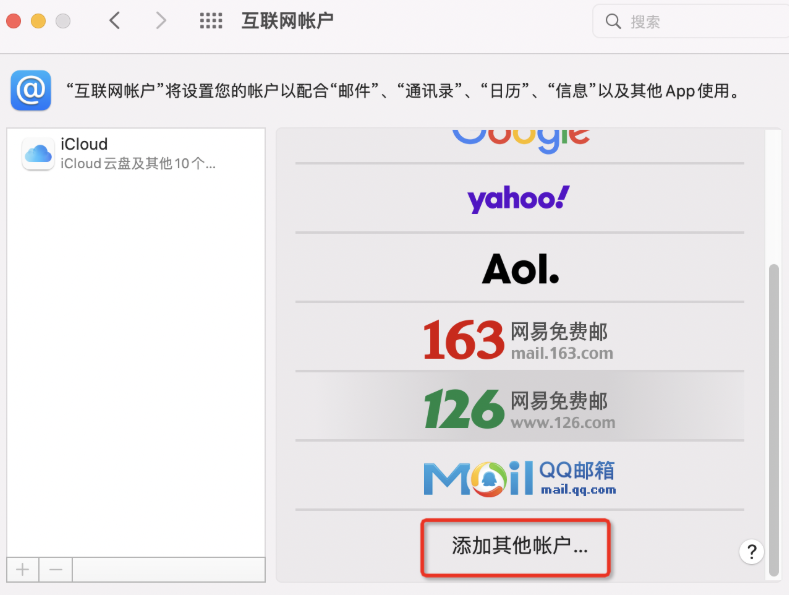
Task: Click the provider list scrollbar
Action: 774,419
